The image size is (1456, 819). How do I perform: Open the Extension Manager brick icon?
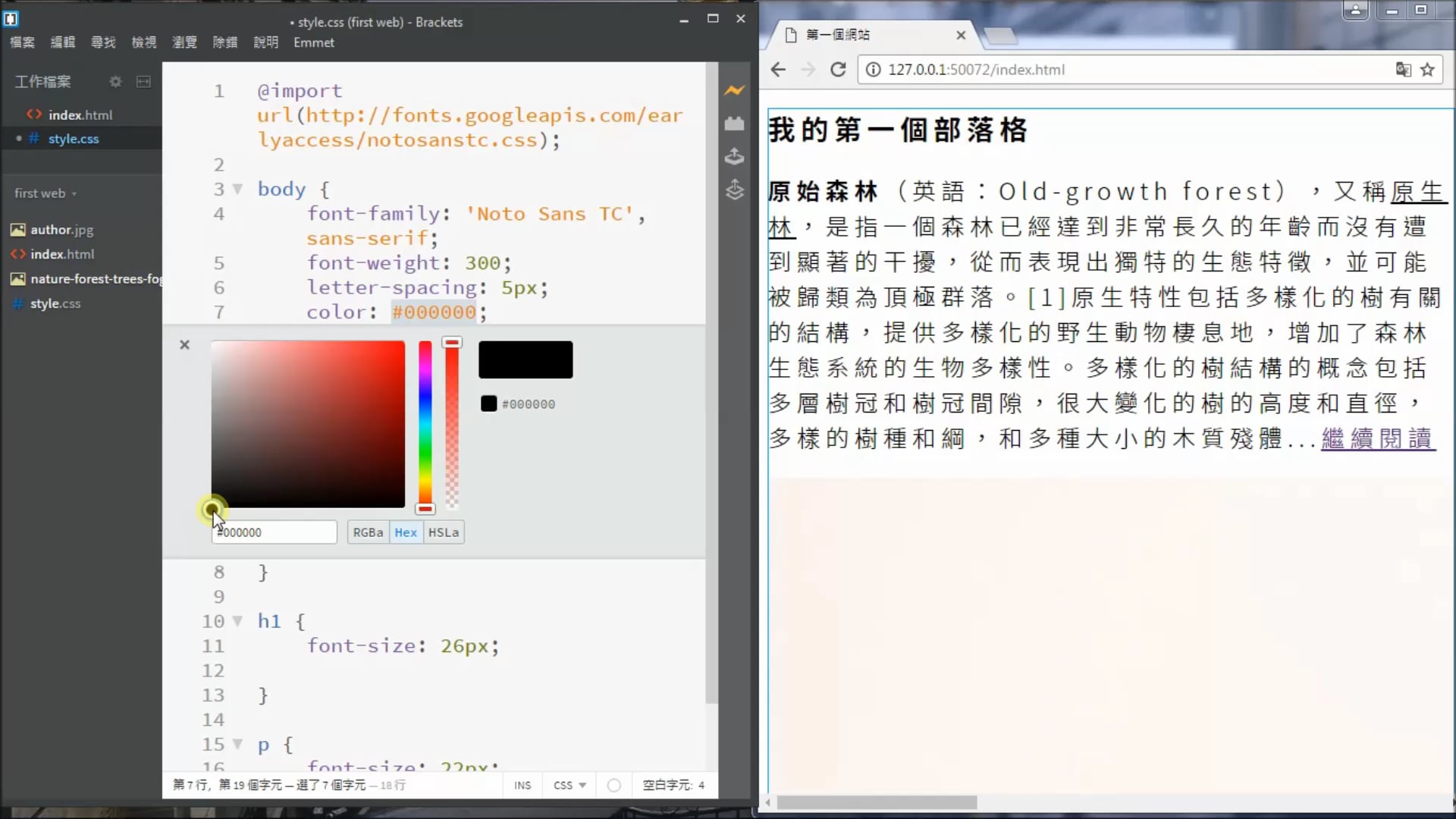[734, 124]
